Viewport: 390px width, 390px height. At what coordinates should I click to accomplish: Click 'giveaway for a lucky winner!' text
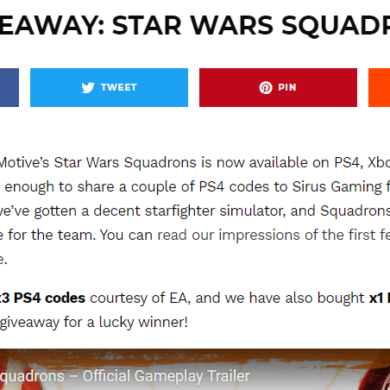click(94, 322)
